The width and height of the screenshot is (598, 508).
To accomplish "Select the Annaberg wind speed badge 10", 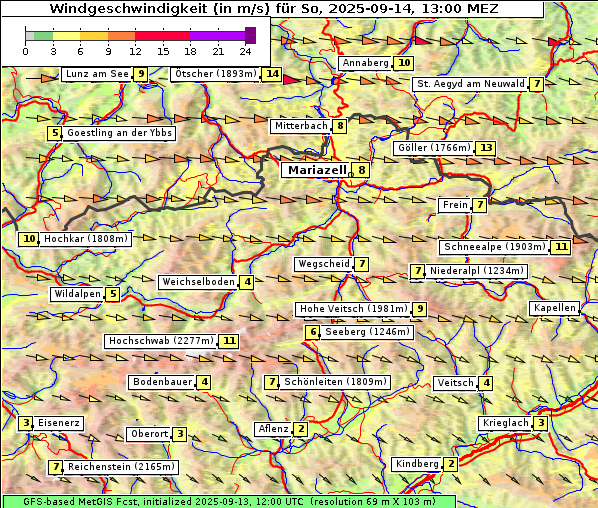I will click(403, 63).
